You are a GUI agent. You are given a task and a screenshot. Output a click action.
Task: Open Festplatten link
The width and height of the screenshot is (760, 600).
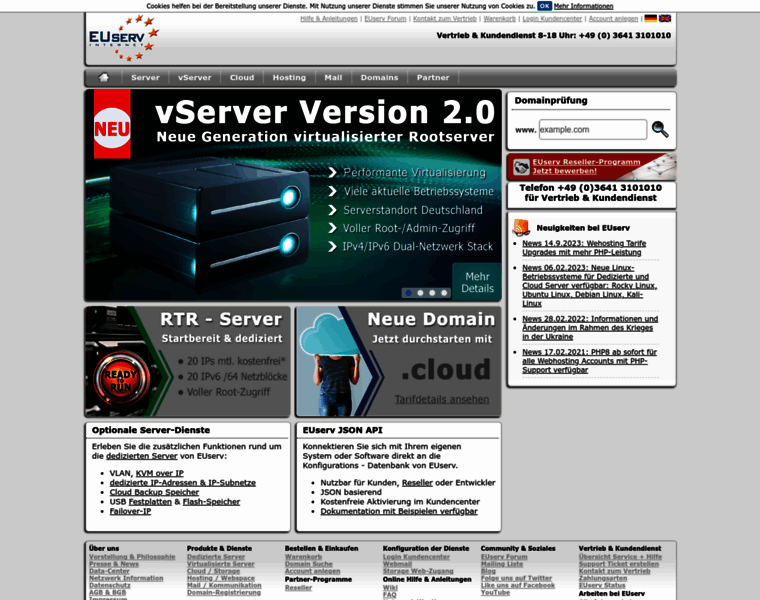(x=150, y=502)
